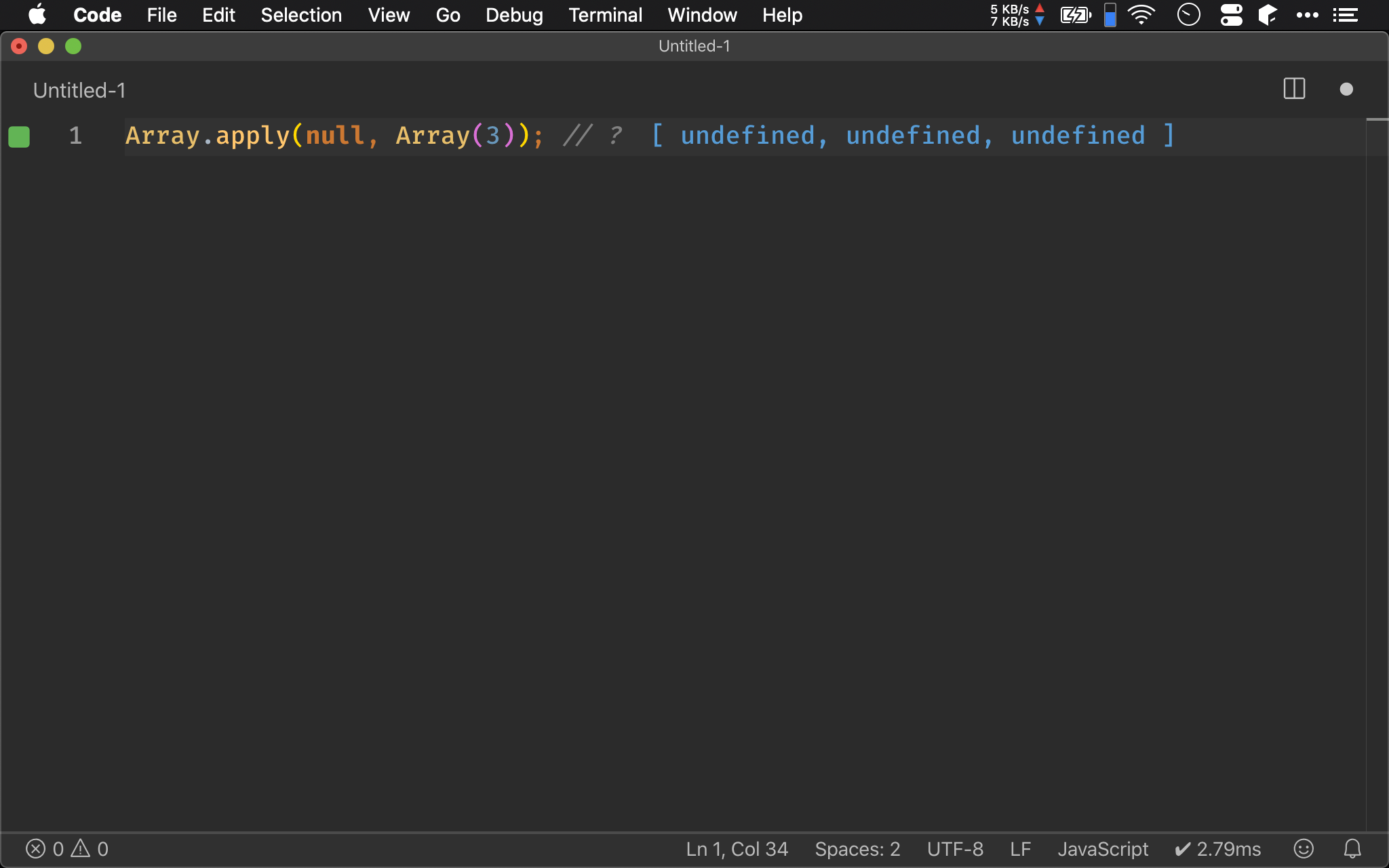The height and width of the screenshot is (868, 1389).
Task: Open the Debug menu
Action: 514,15
